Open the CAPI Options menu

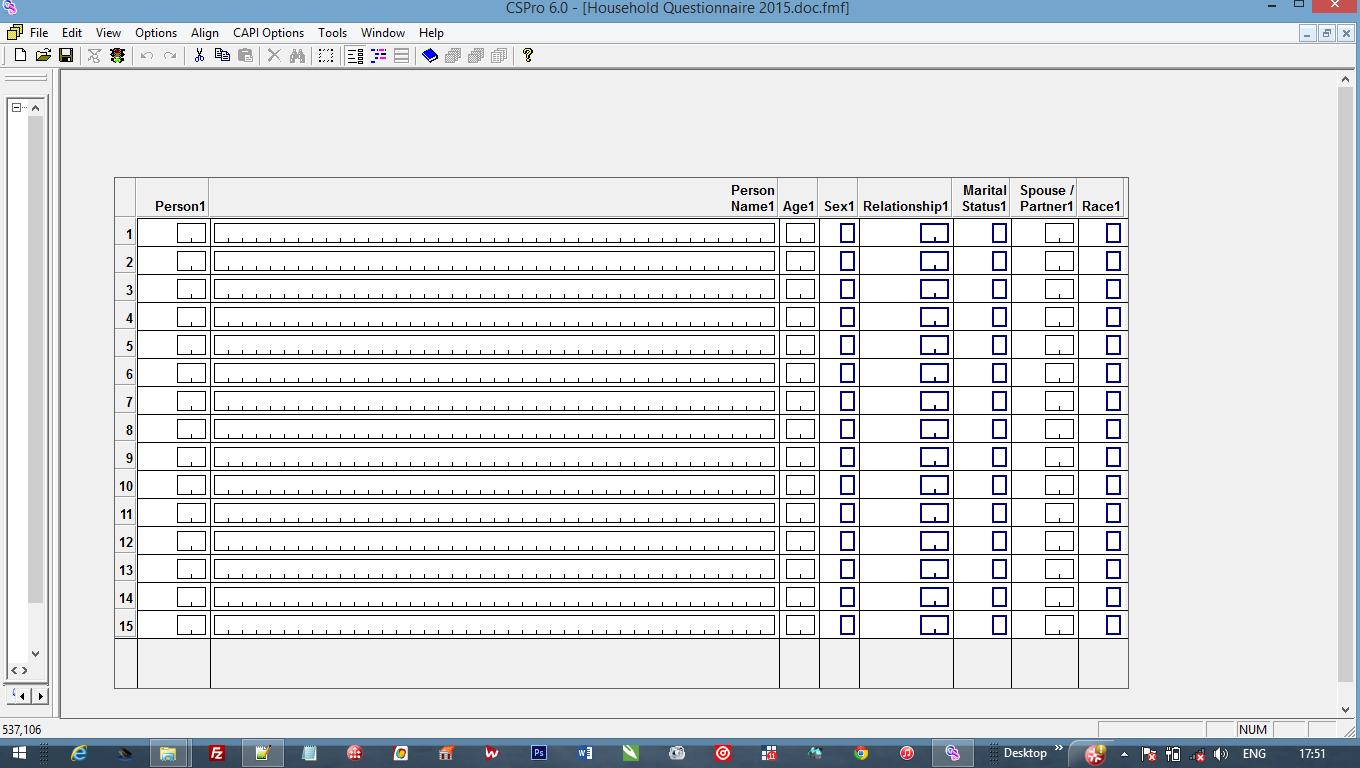pyautogui.click(x=269, y=33)
